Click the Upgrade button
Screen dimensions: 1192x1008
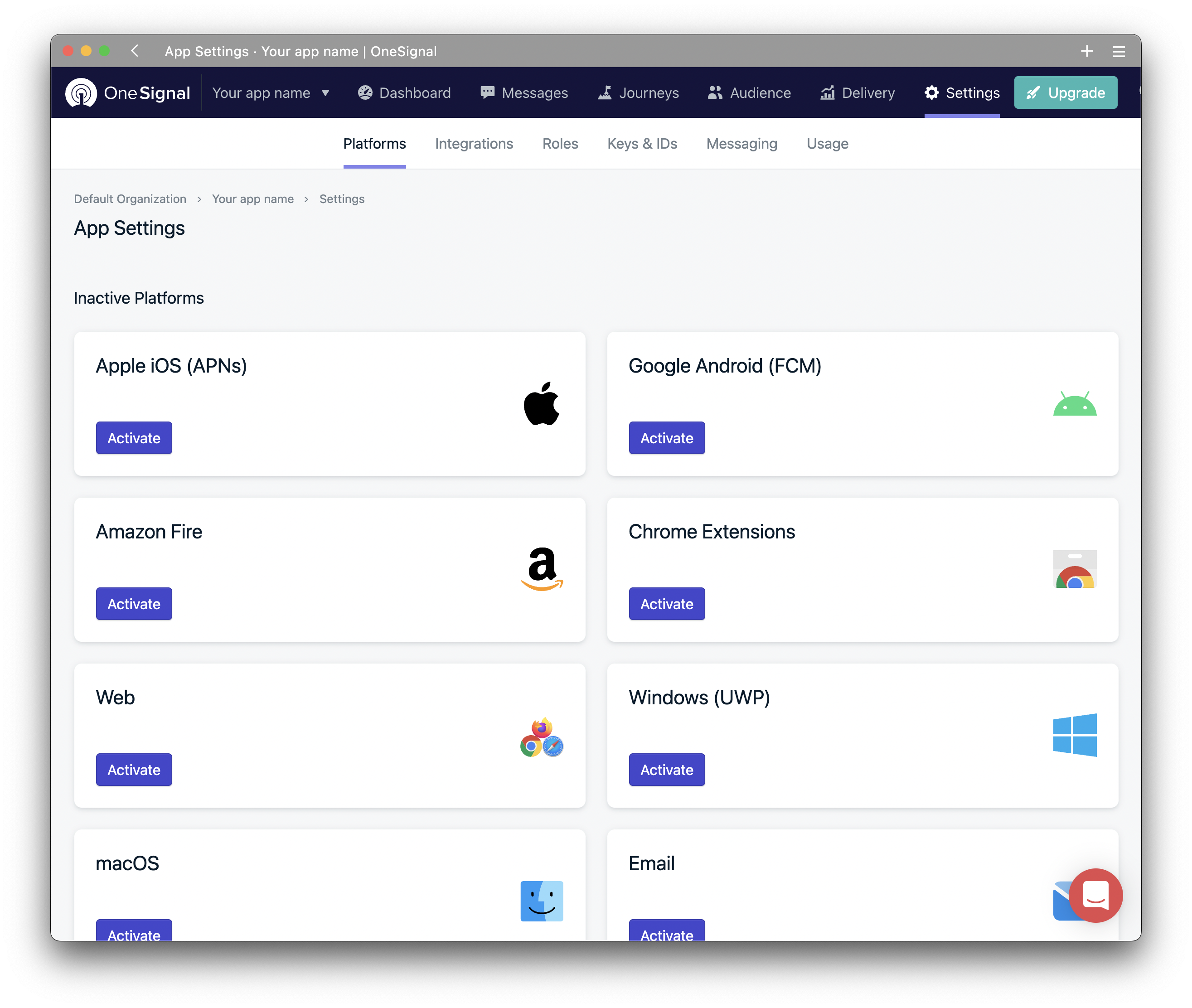[x=1065, y=92]
